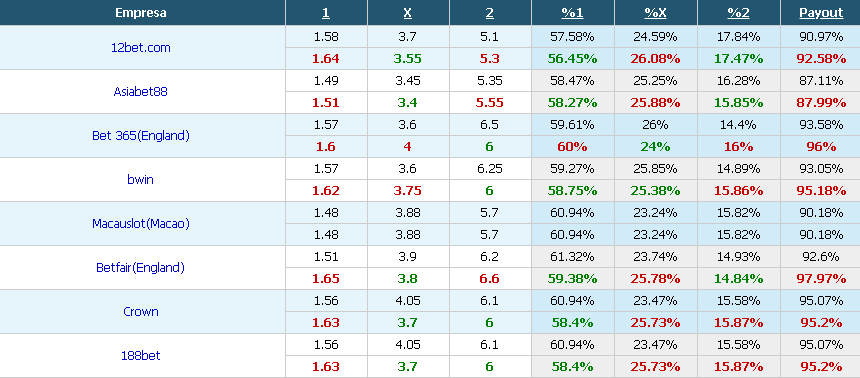Click the Empresa column header
This screenshot has height=378, width=860.
click(x=140, y=13)
